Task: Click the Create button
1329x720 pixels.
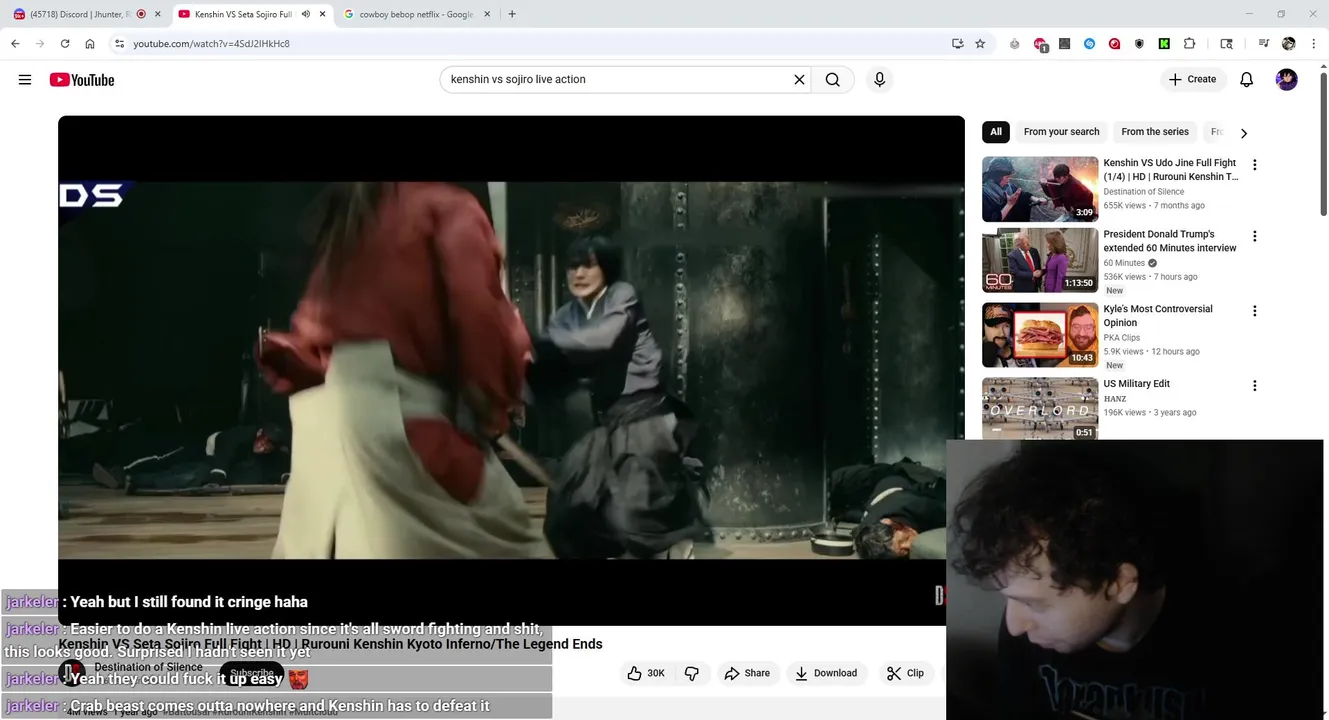Action: tap(1193, 80)
